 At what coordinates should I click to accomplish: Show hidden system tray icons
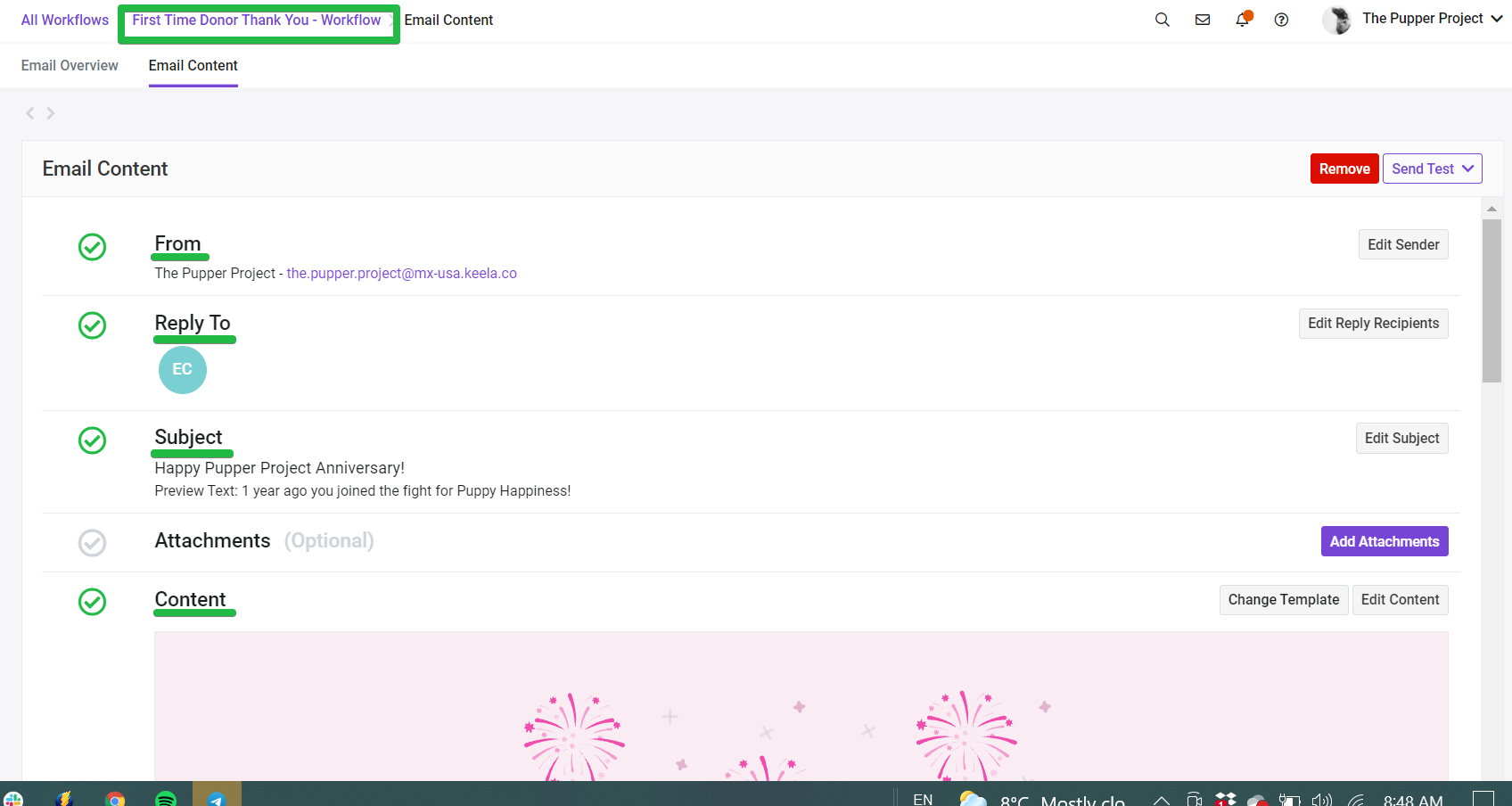tap(1161, 800)
